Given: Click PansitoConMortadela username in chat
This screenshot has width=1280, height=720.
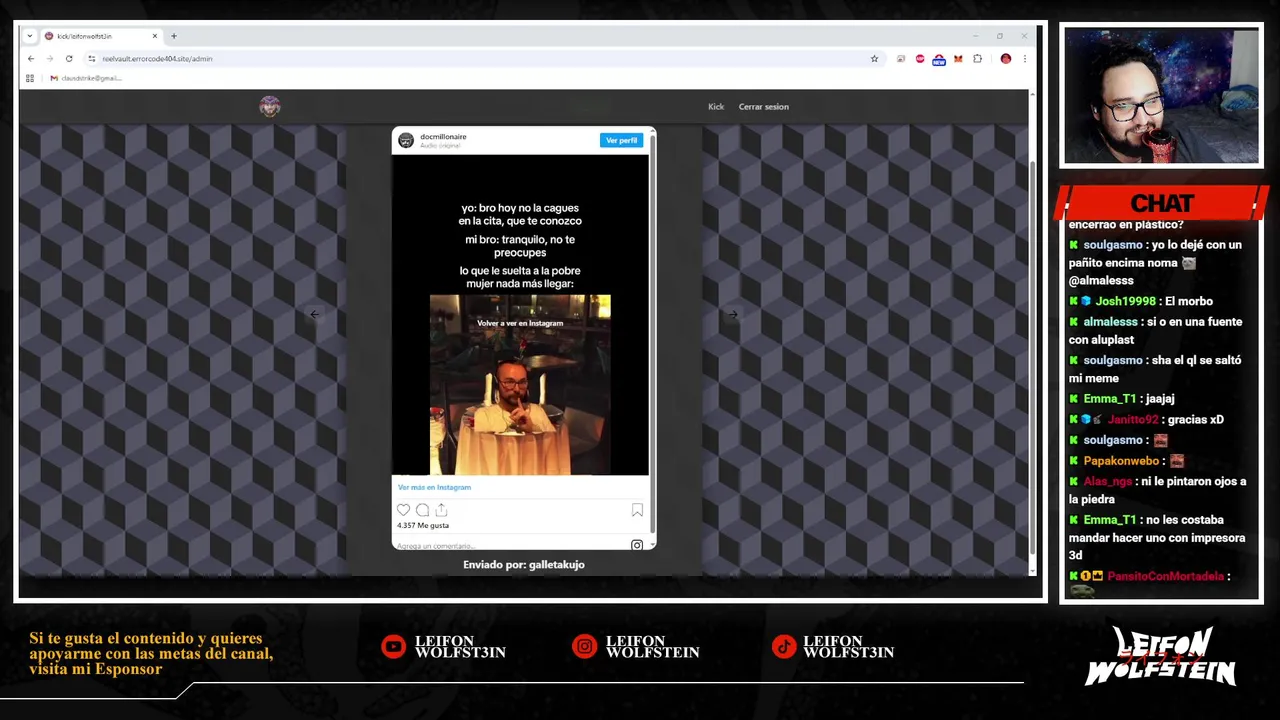Looking at the screenshot, I should [1165, 576].
